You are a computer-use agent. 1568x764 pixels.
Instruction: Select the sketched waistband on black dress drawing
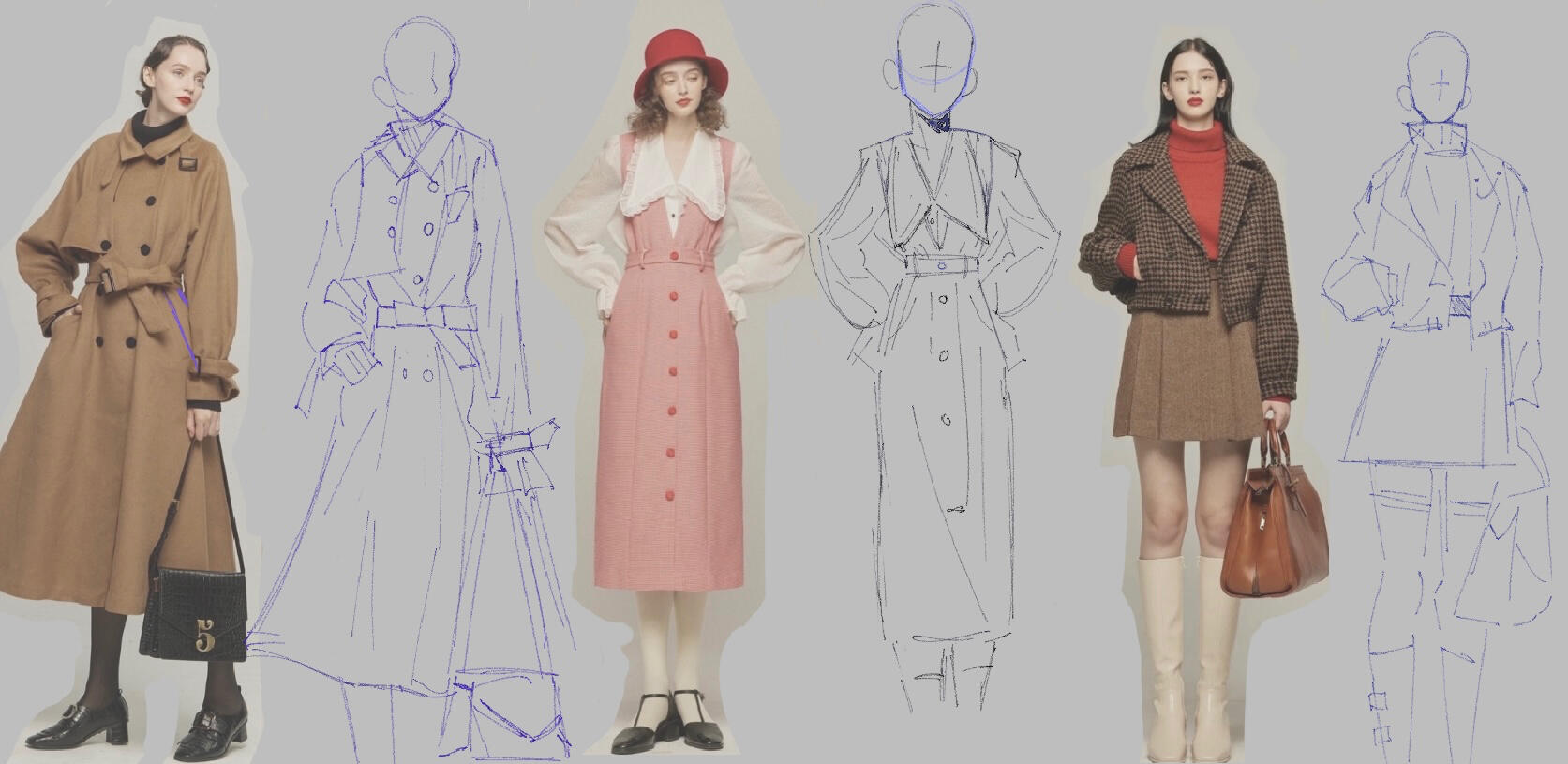point(941,267)
